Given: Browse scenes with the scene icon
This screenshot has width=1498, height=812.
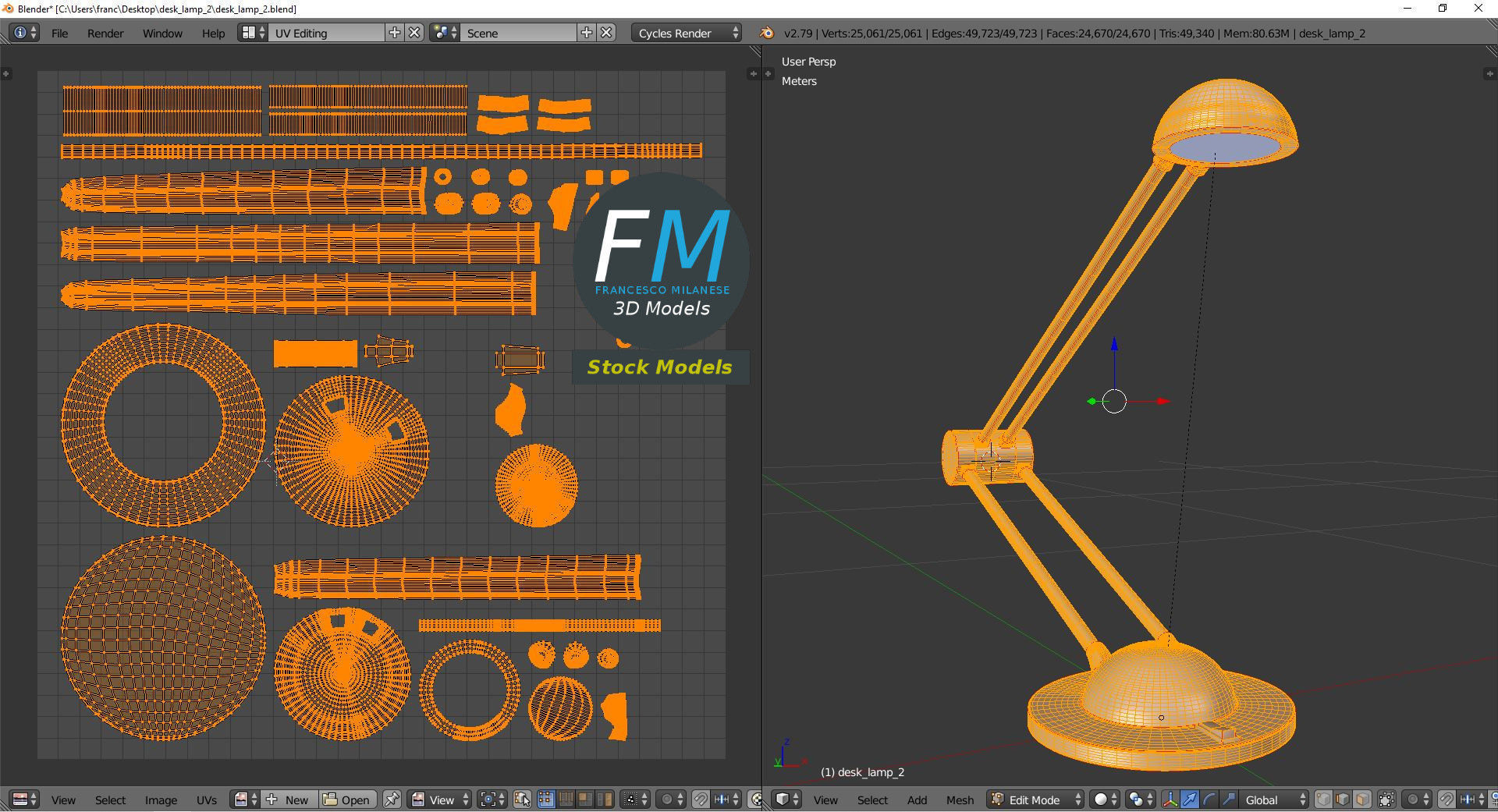Looking at the screenshot, I should 445,33.
